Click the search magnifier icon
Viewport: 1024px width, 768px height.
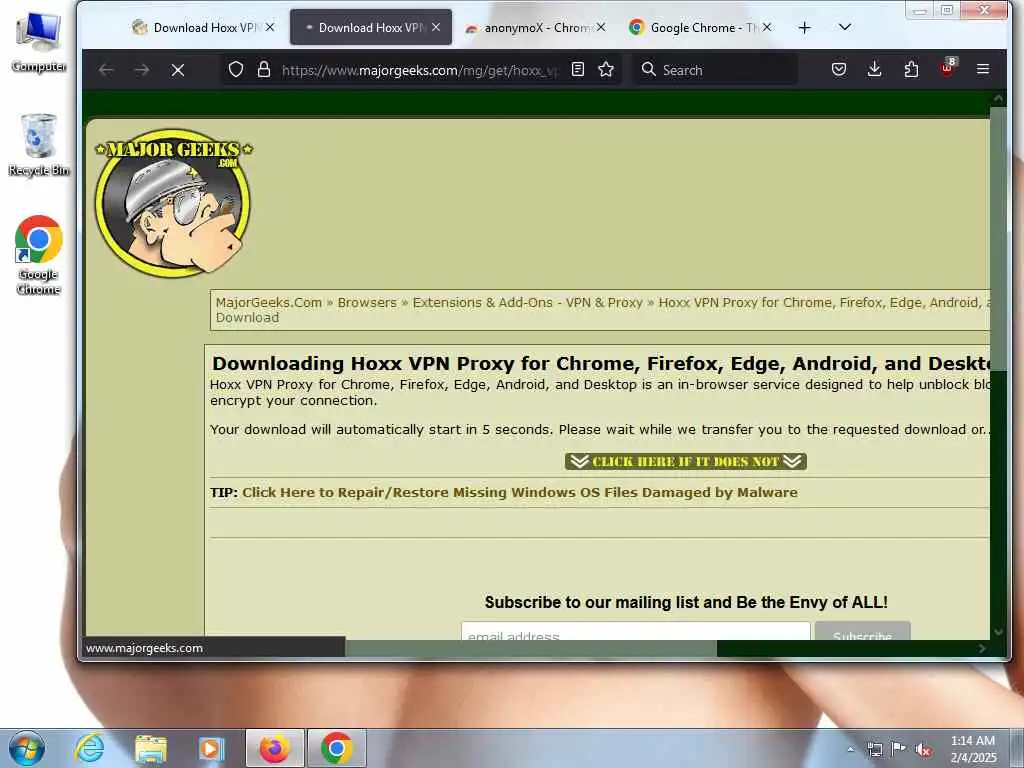click(648, 69)
